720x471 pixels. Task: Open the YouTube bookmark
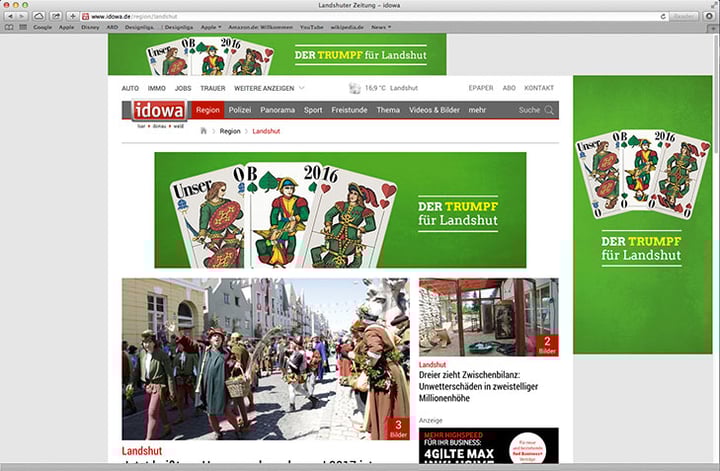pyautogui.click(x=311, y=27)
